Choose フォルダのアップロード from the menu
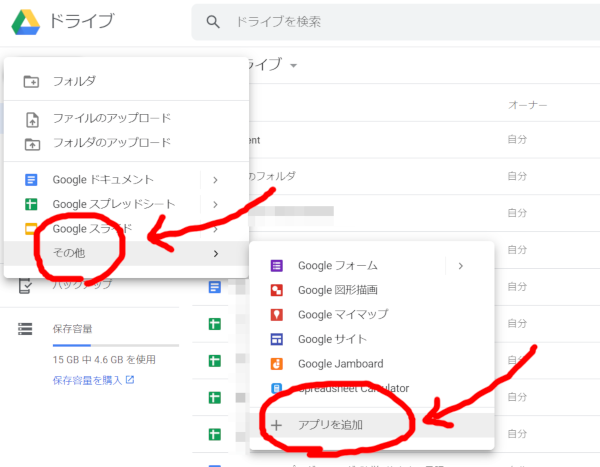This screenshot has height=467, width=600. click(x=126, y=143)
